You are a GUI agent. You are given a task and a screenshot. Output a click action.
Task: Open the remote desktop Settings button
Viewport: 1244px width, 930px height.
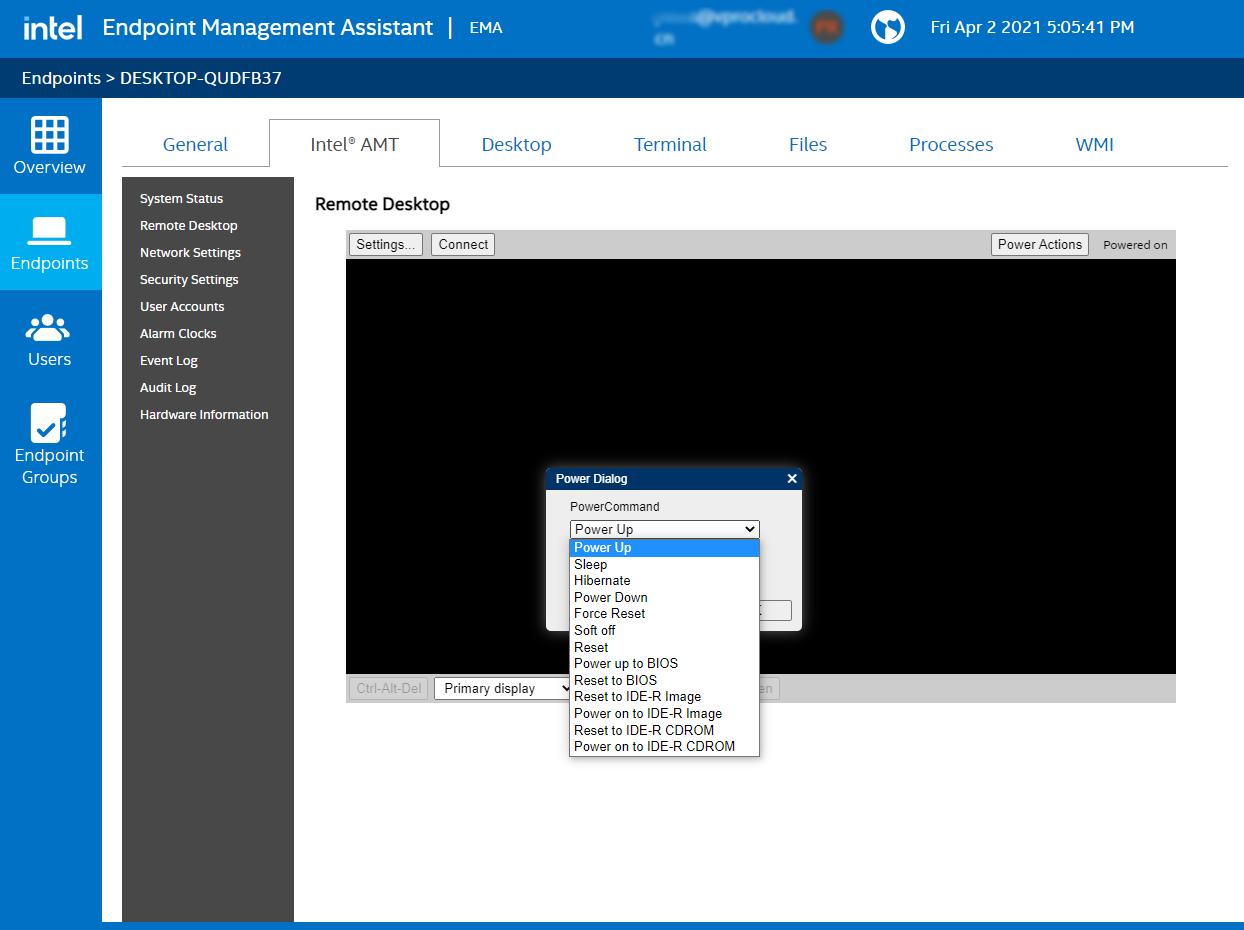coord(385,244)
